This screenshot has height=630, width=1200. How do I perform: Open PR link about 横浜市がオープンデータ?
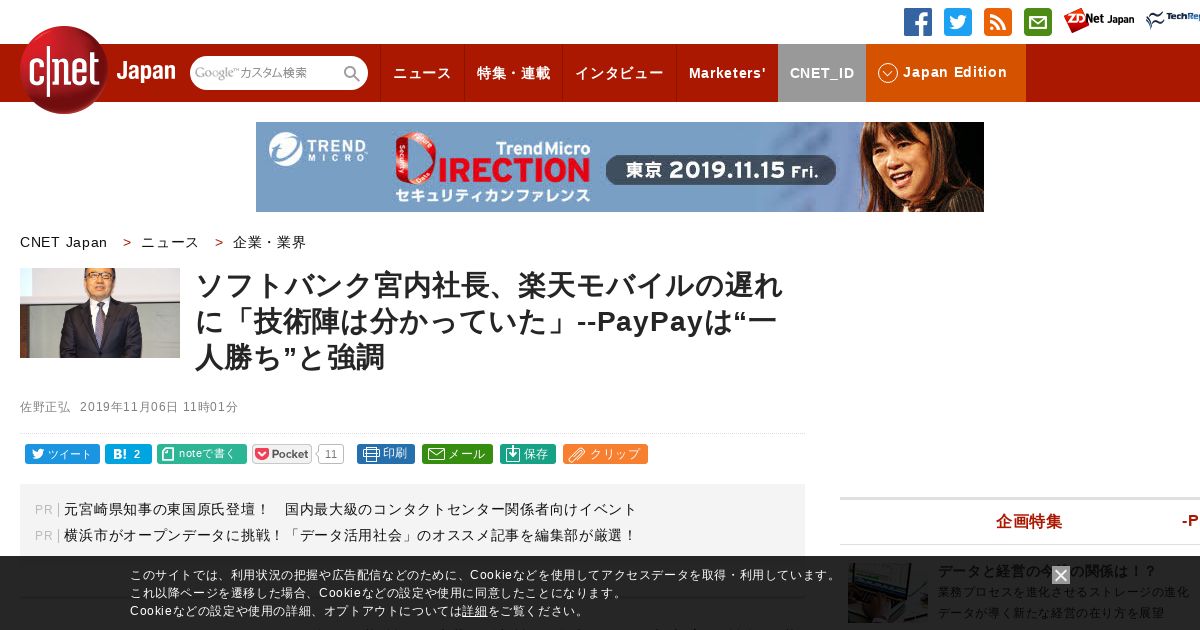(x=350, y=535)
